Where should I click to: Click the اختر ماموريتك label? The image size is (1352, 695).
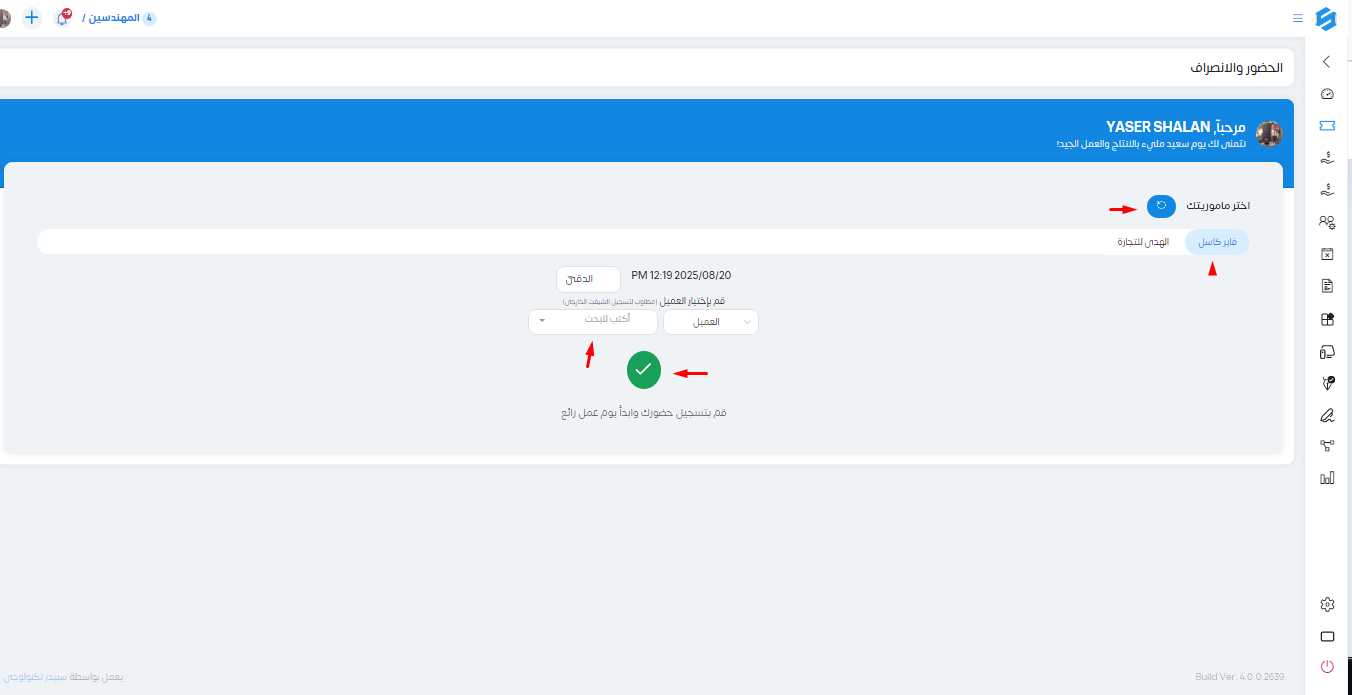point(1217,205)
